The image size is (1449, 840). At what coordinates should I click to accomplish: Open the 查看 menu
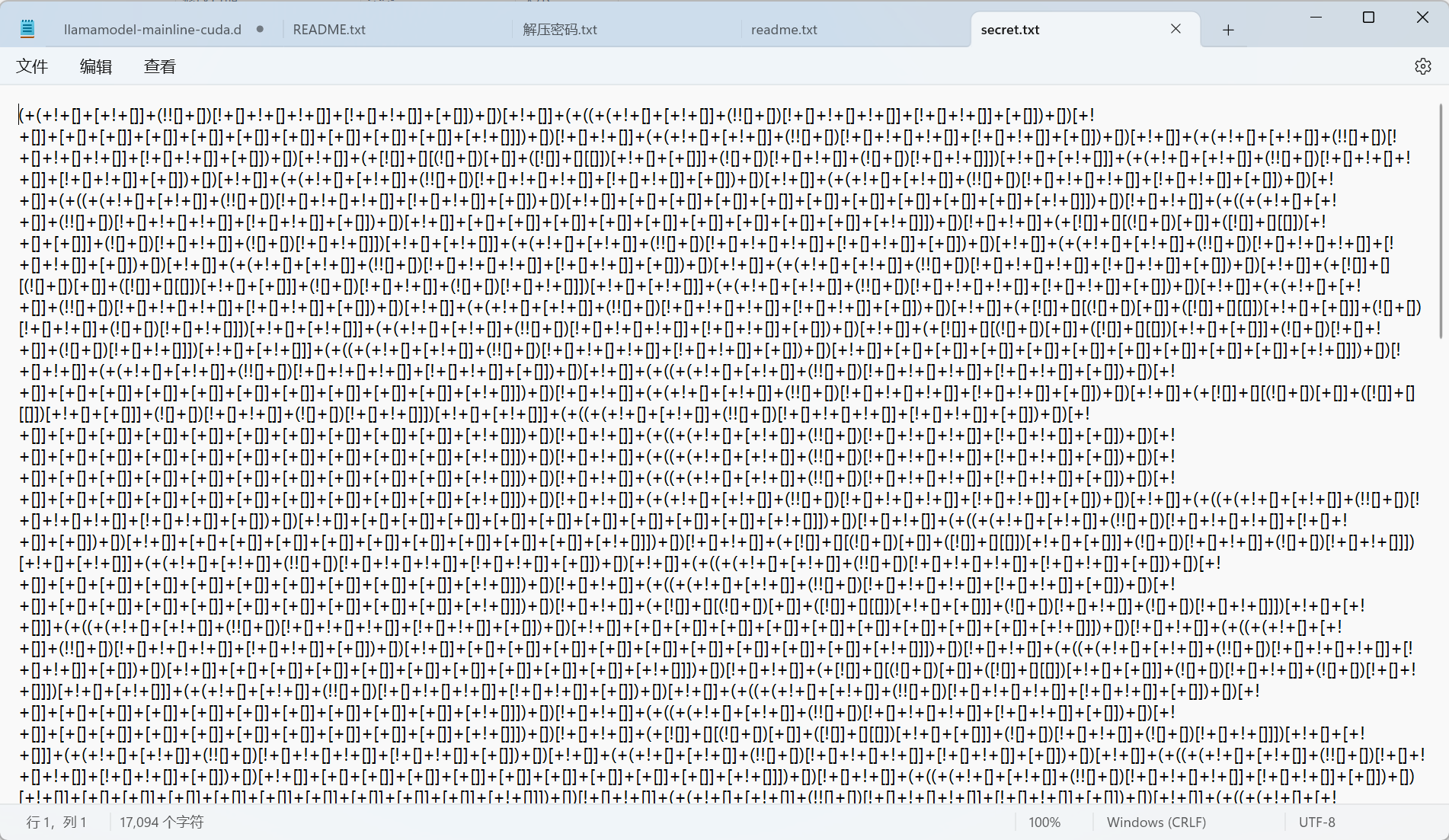160,66
